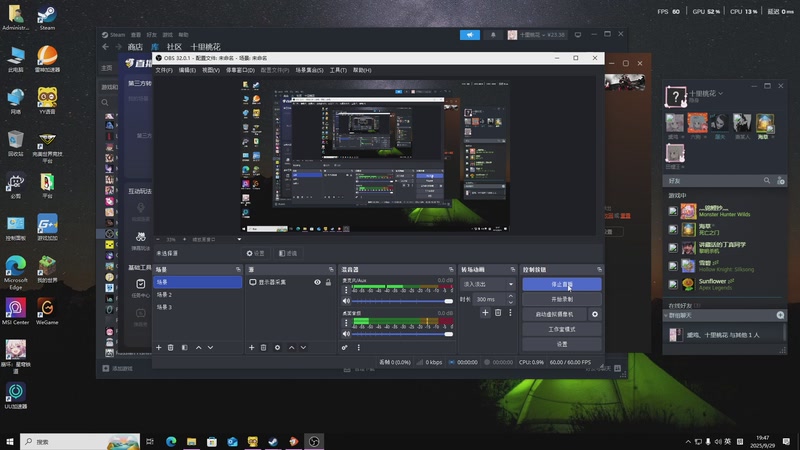Click Start Recording (开始录制) in OBS controls
800x450 pixels.
pos(561,299)
